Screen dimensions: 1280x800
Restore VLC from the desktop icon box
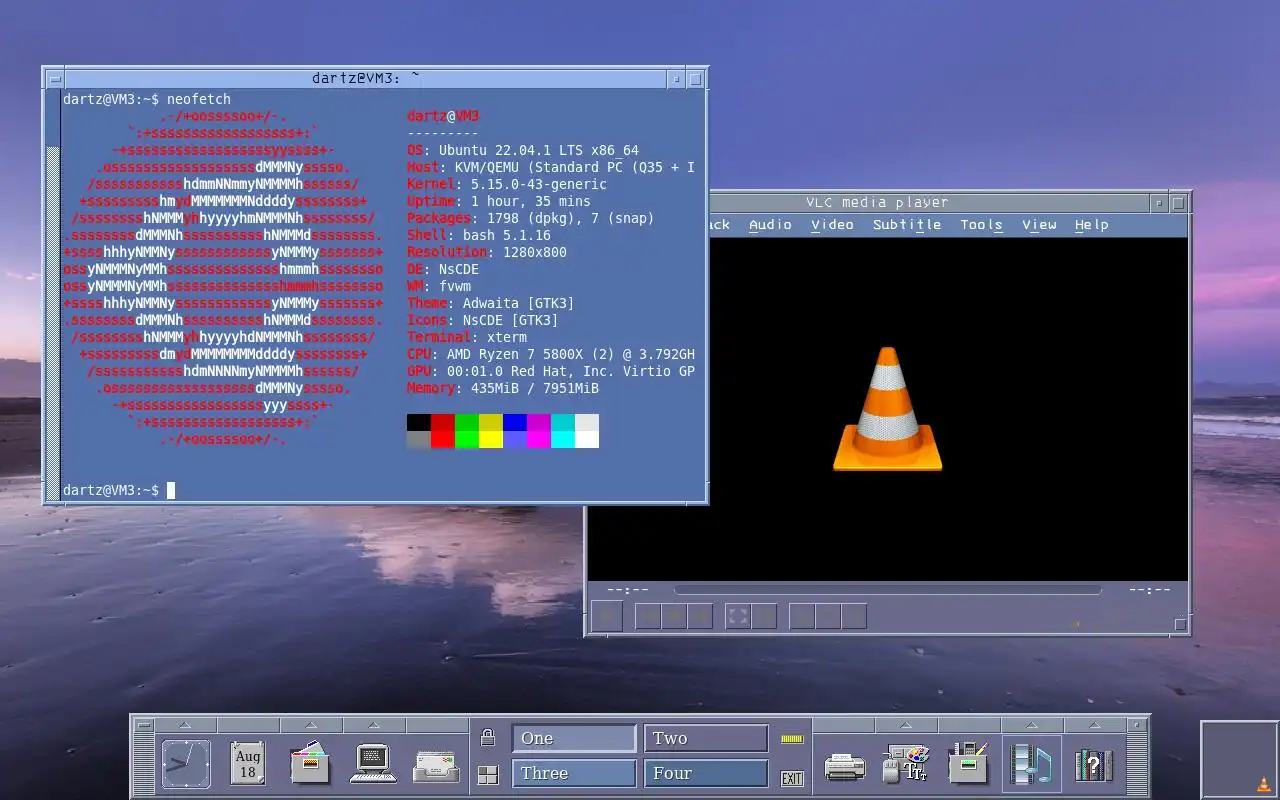pos(1263,784)
